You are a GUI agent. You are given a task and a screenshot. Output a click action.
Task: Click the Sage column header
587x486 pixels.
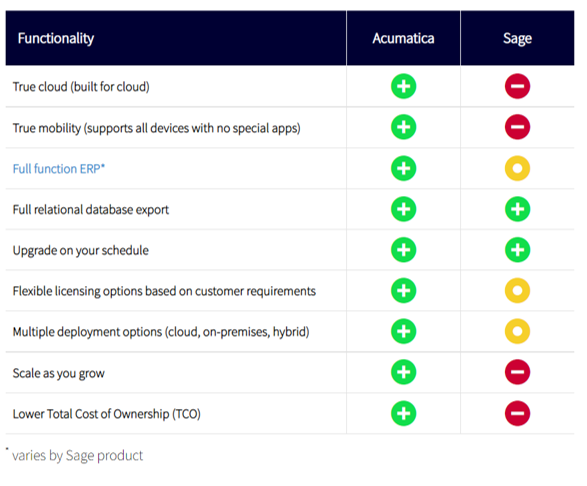pyautogui.click(x=517, y=39)
